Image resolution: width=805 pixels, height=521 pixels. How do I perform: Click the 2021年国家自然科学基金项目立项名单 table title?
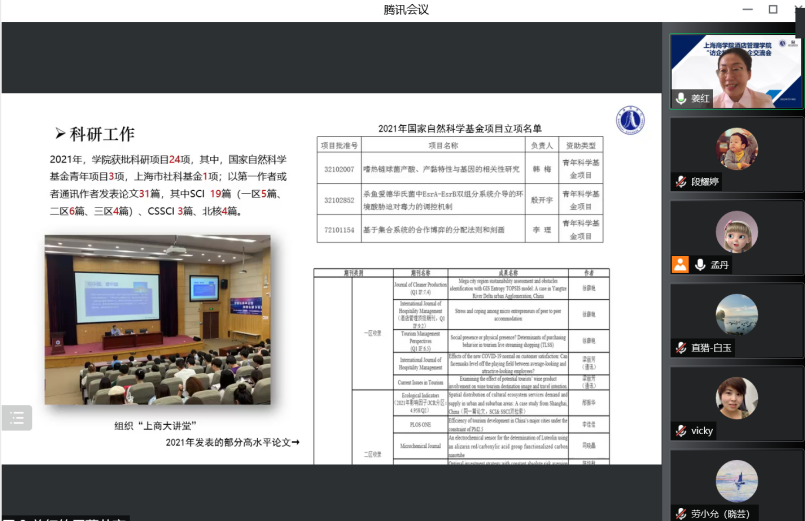(x=459, y=128)
